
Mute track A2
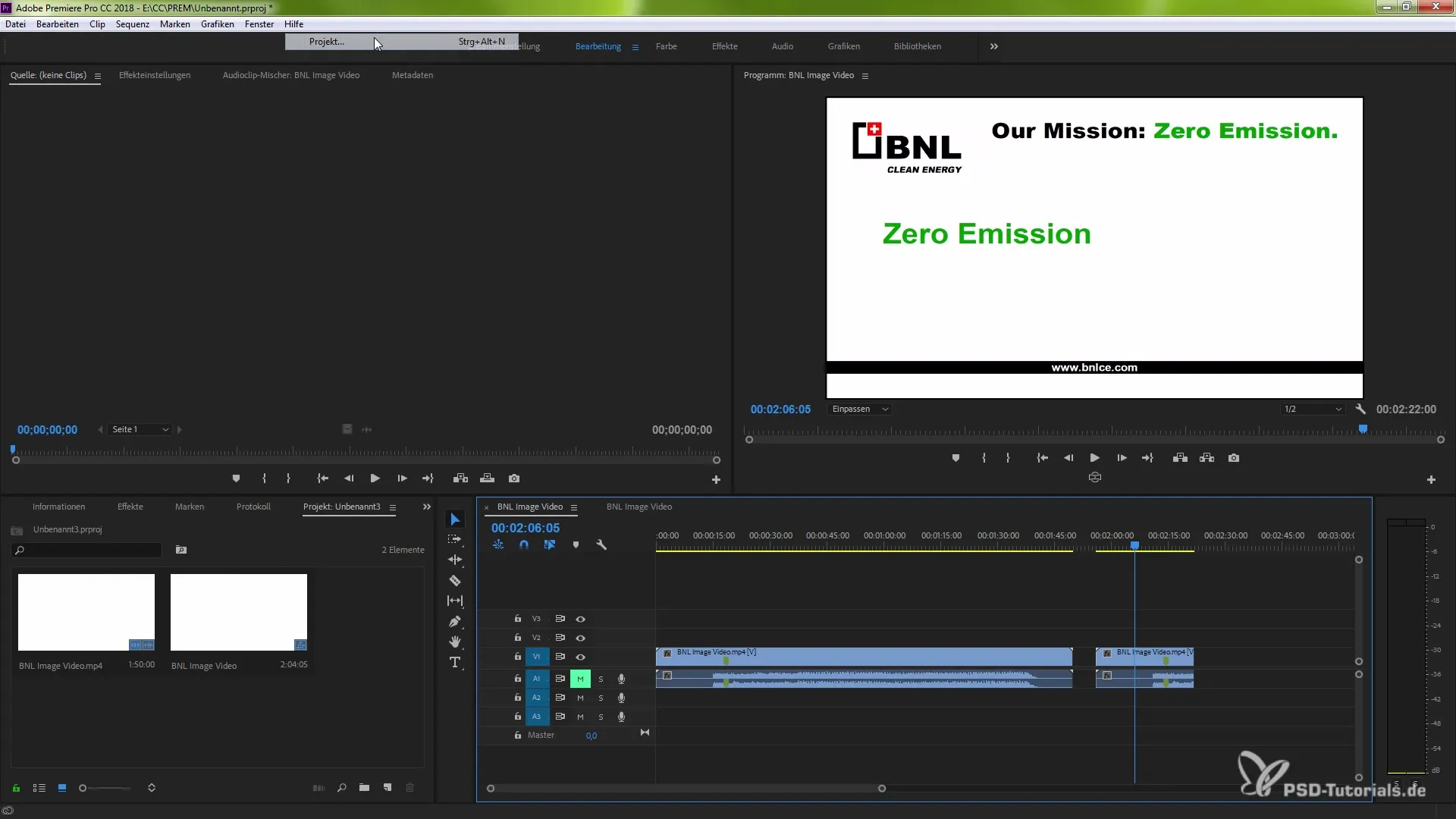point(580,698)
